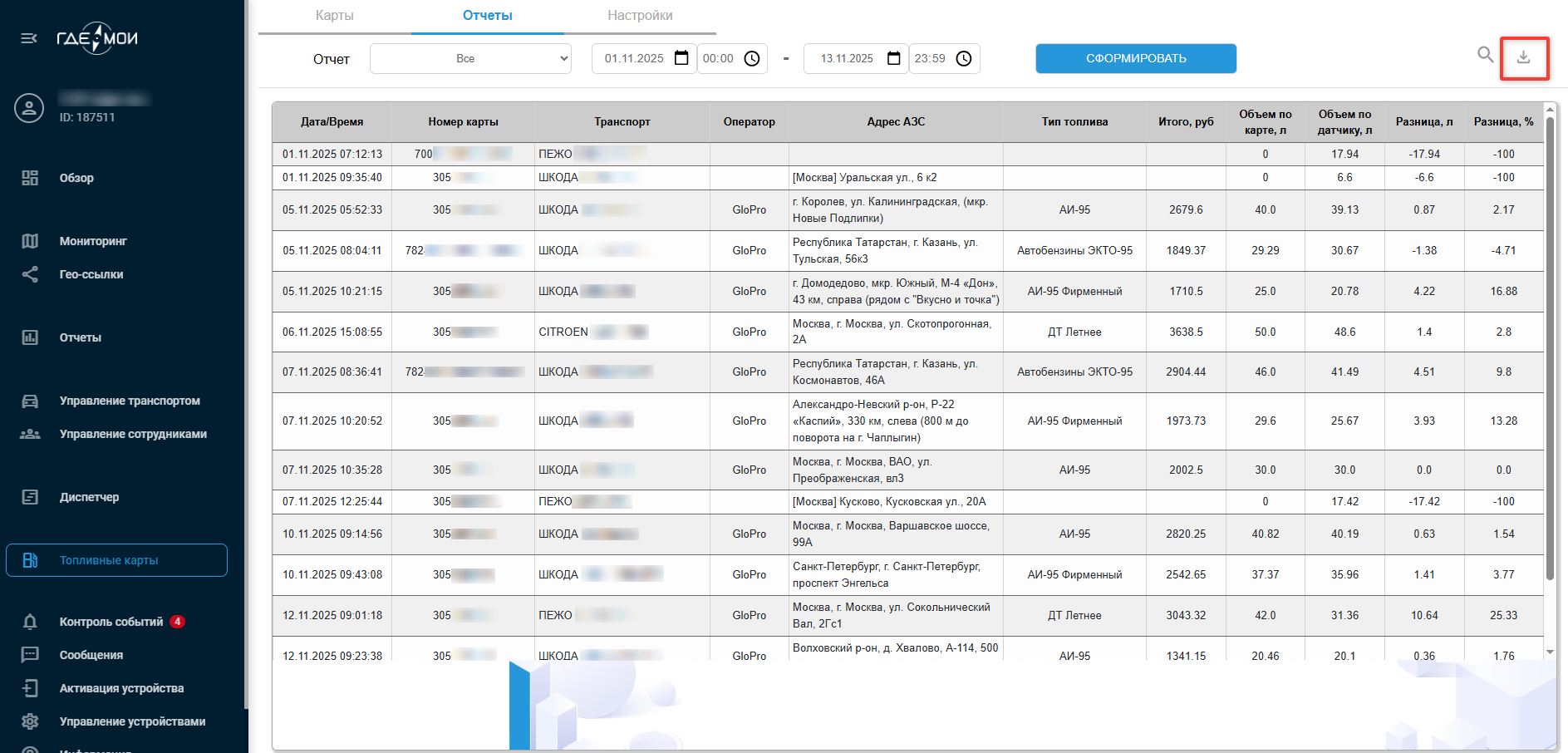This screenshot has width=1568, height=753.
Task: Open Мониторинг in the sidebar
Action: click(93, 241)
